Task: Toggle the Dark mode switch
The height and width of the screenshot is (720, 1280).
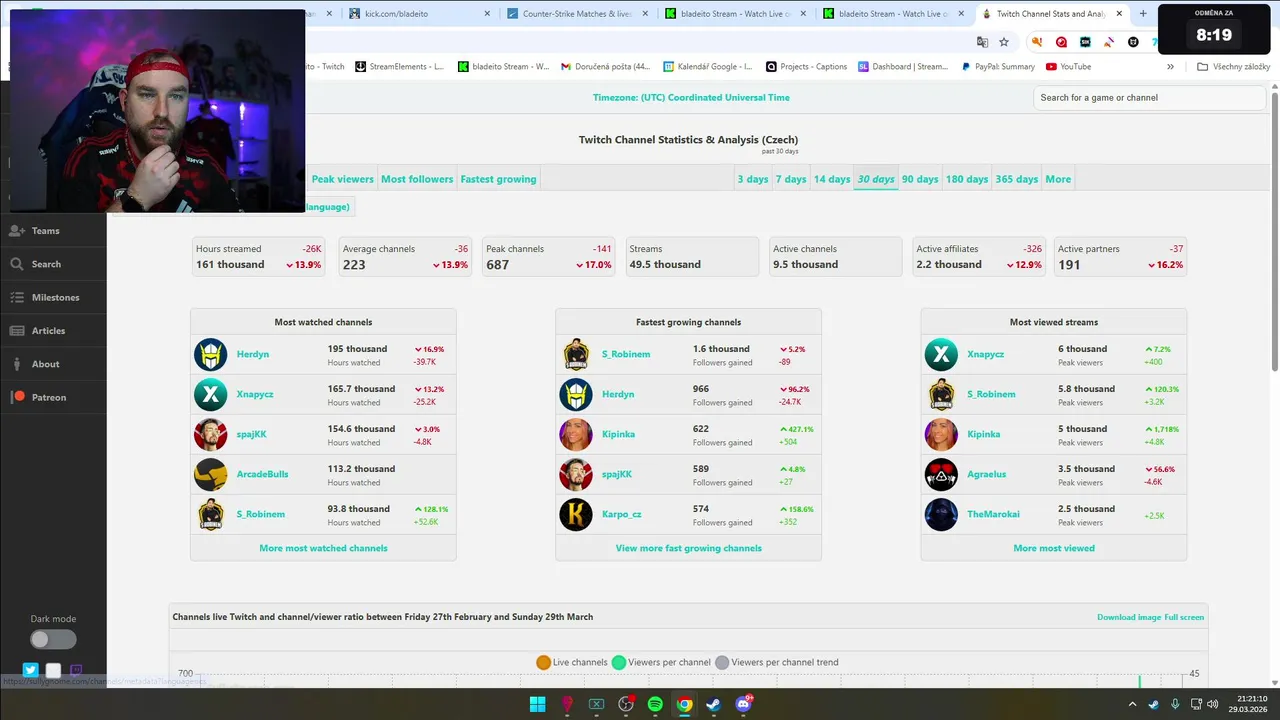Action: coord(53,639)
